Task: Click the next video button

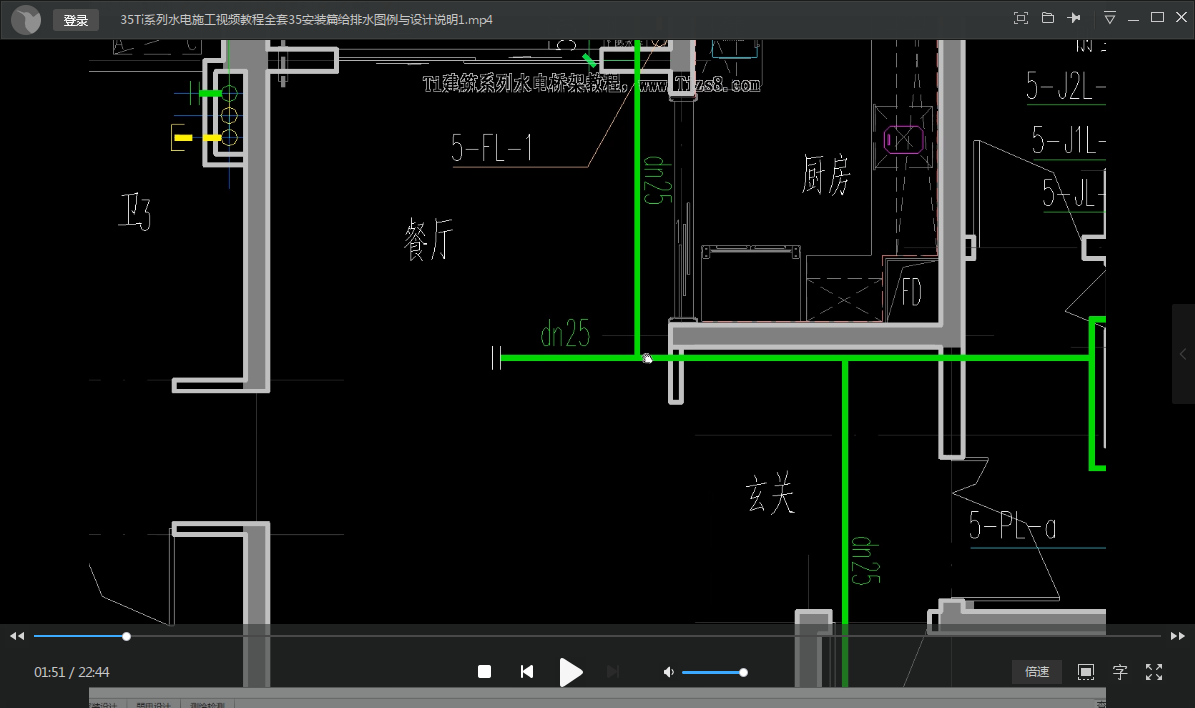Action: click(x=613, y=671)
